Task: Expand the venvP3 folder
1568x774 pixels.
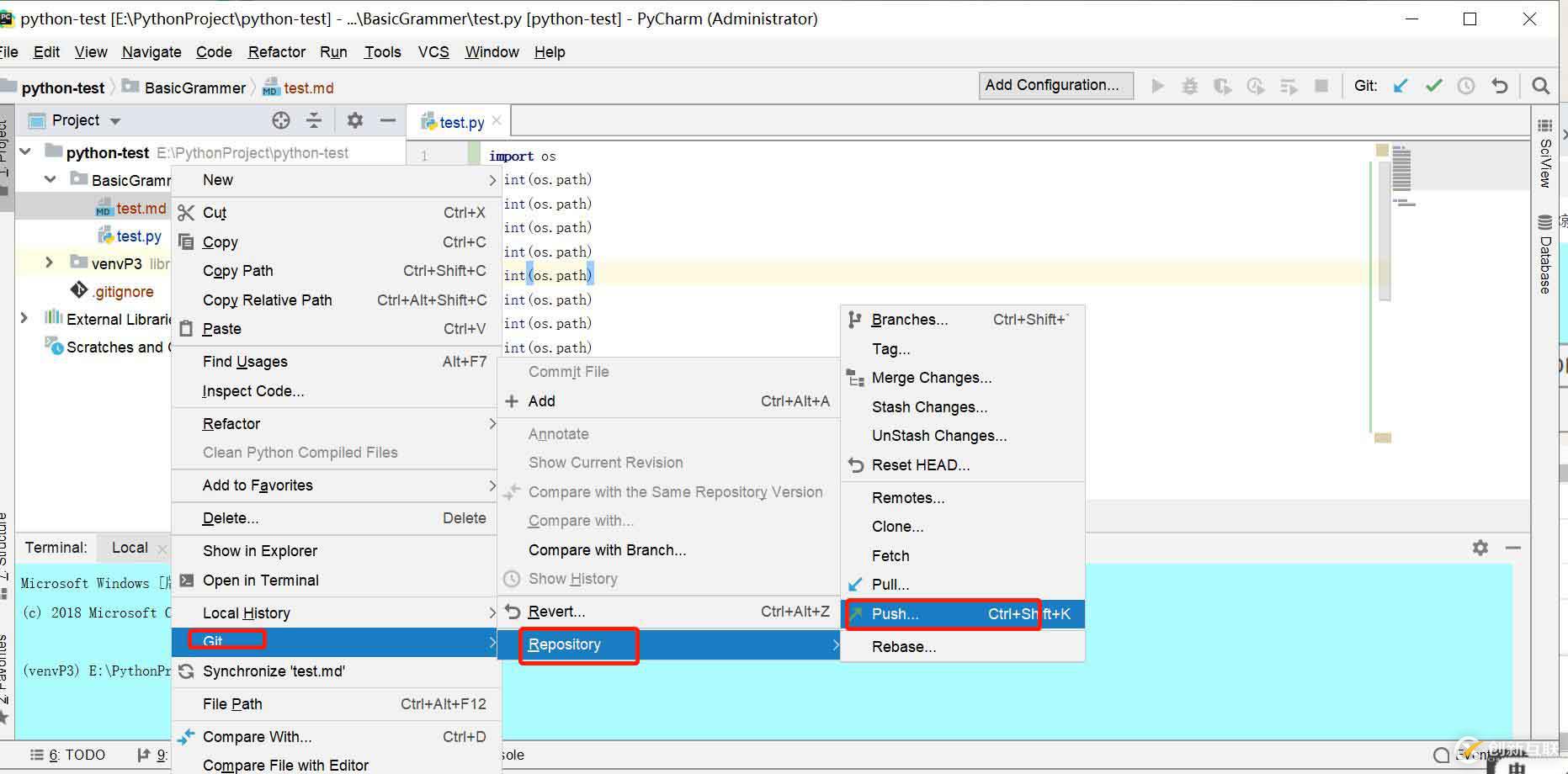Action: coord(50,263)
